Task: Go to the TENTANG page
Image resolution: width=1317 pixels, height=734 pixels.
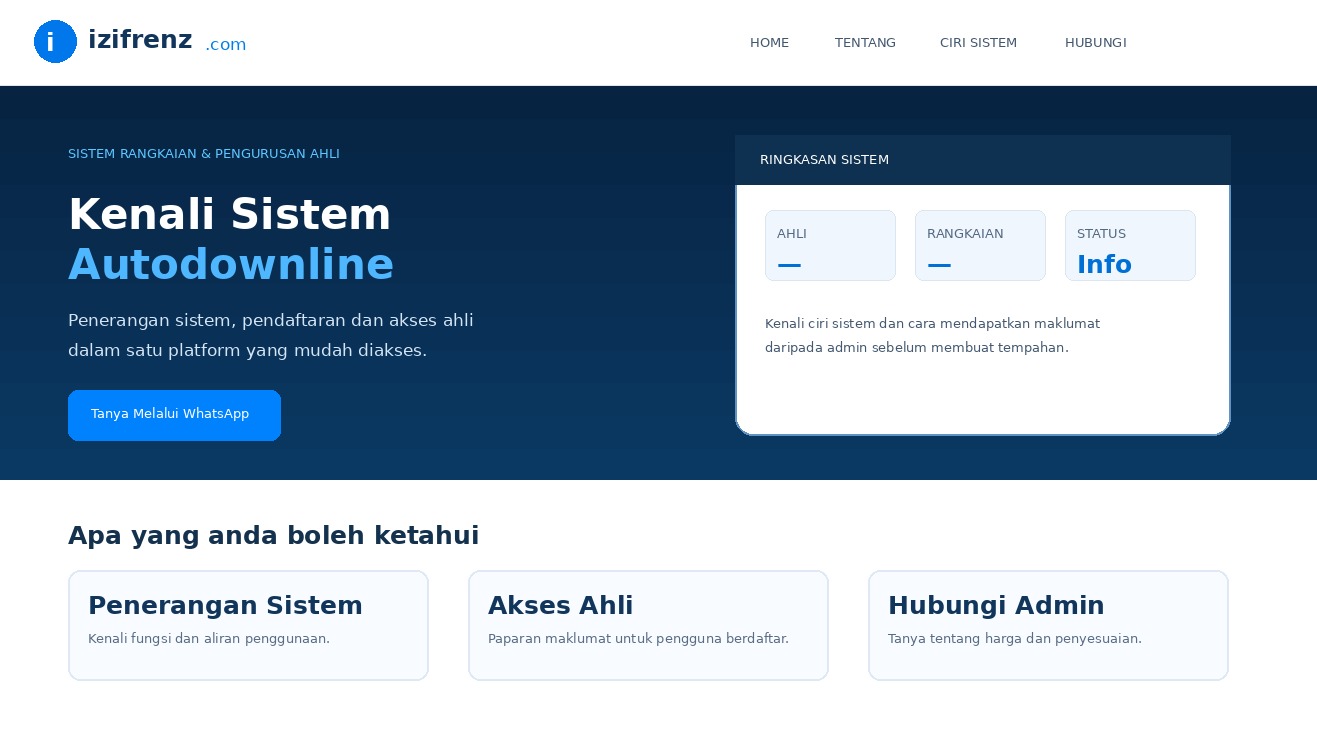Action: (x=865, y=43)
